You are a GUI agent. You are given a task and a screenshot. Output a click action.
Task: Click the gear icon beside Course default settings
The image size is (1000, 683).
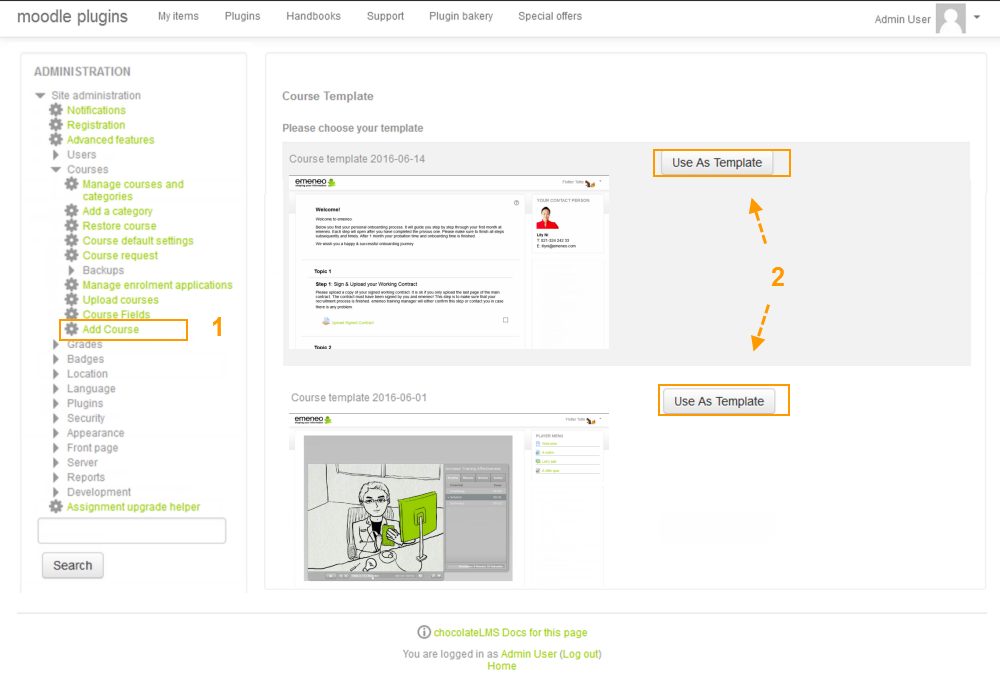[71, 240]
